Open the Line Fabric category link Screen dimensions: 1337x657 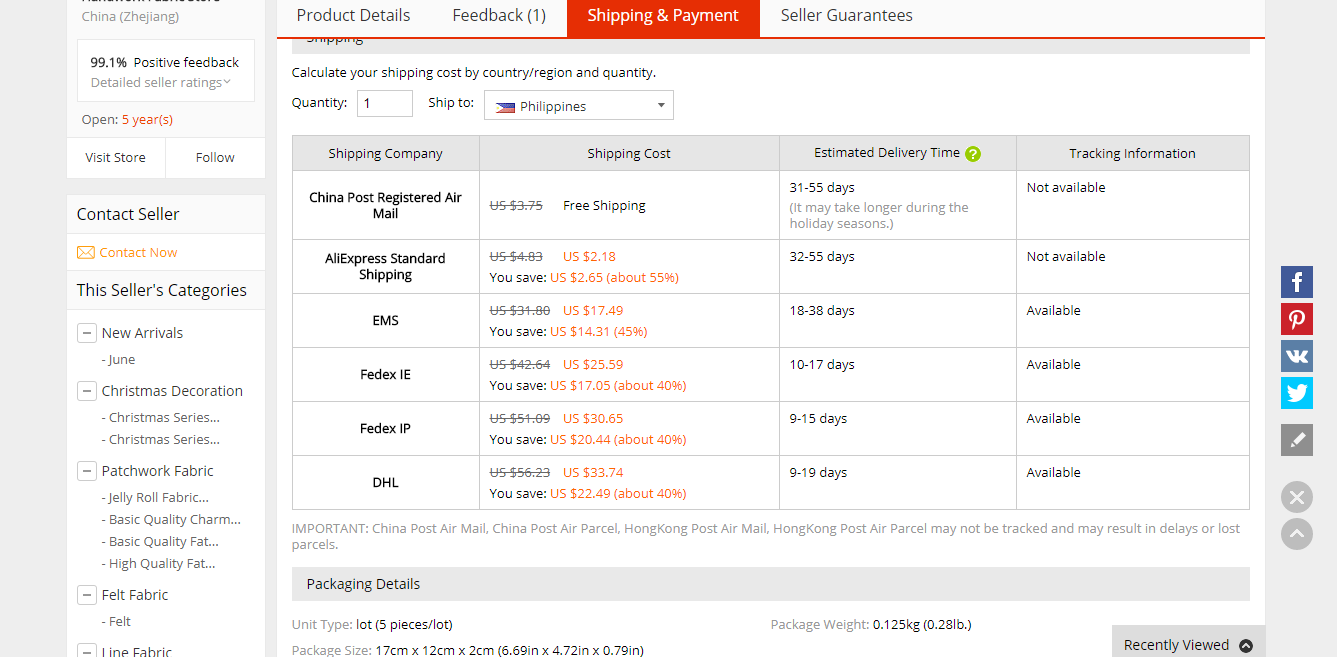[x=137, y=652]
